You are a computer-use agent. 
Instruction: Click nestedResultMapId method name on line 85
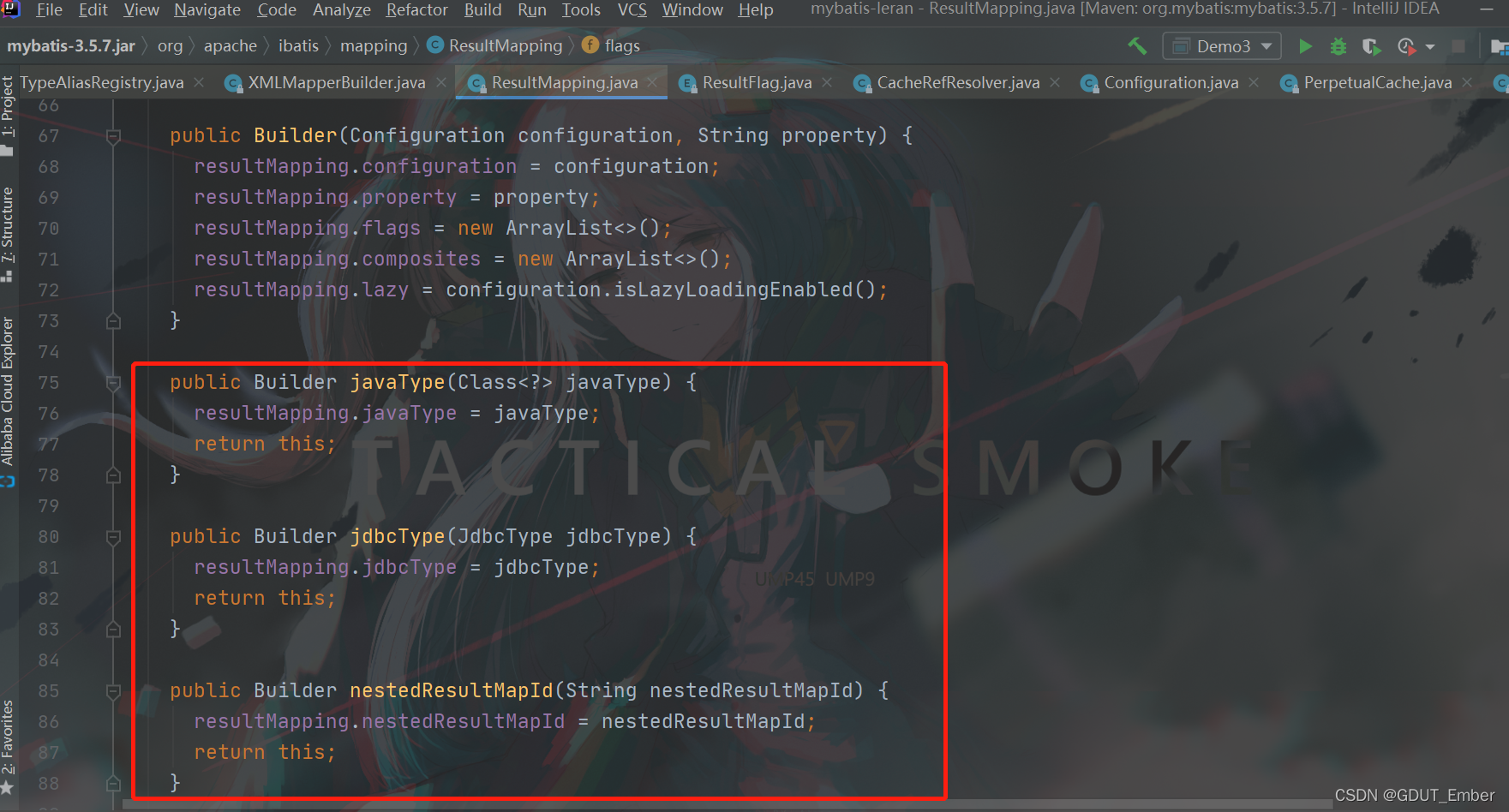tap(452, 690)
